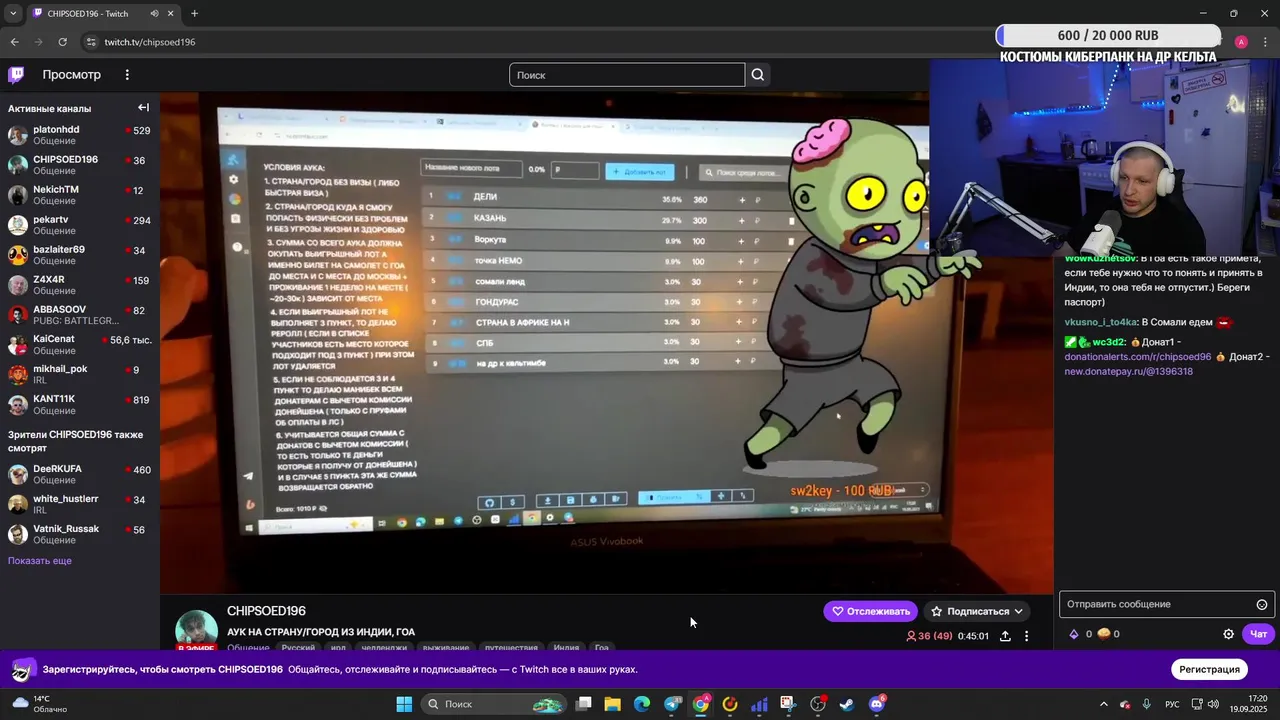This screenshot has width=1280, height=720.
Task: Click the Windows taskbar Поиск search box
Action: [494, 704]
